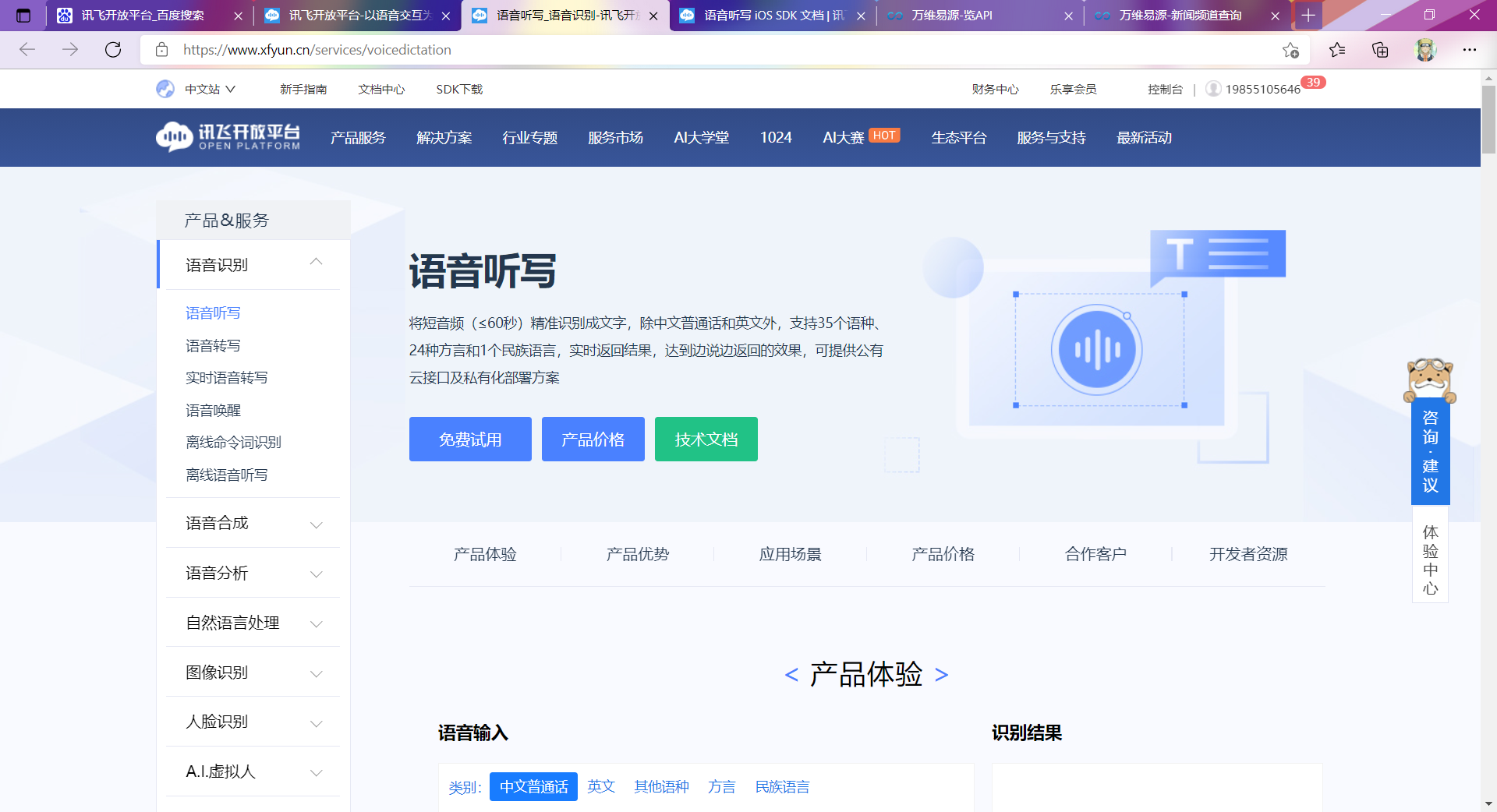1497x812 pixels.
Task: Click the user account avatar icon
Action: click(x=1213, y=89)
